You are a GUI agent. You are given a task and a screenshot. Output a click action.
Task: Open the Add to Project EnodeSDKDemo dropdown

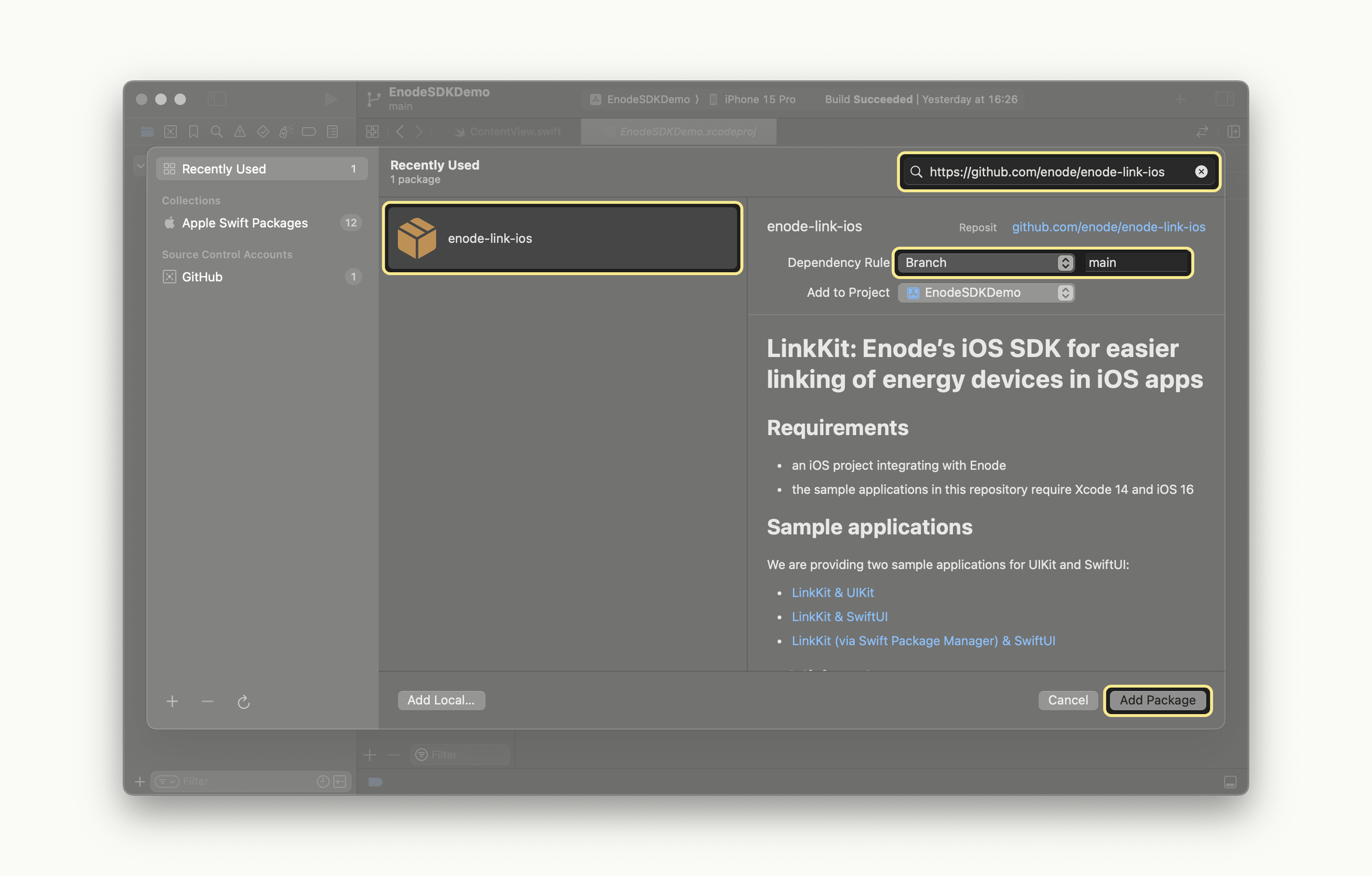click(x=986, y=292)
